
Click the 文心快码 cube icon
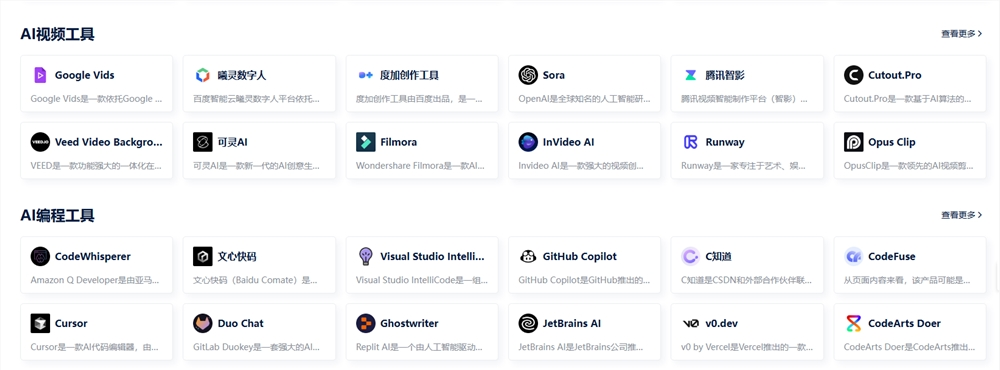click(203, 256)
